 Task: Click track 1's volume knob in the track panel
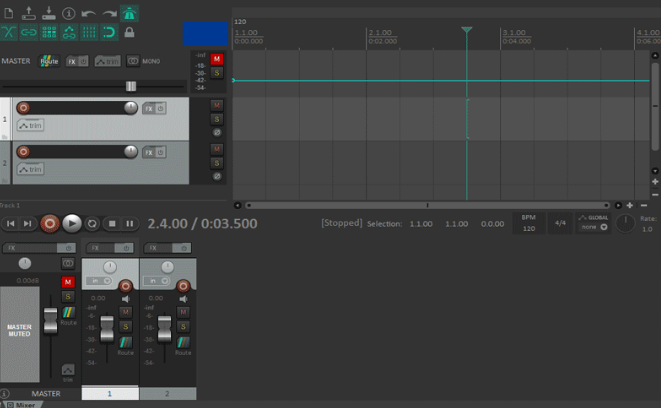tap(131, 108)
